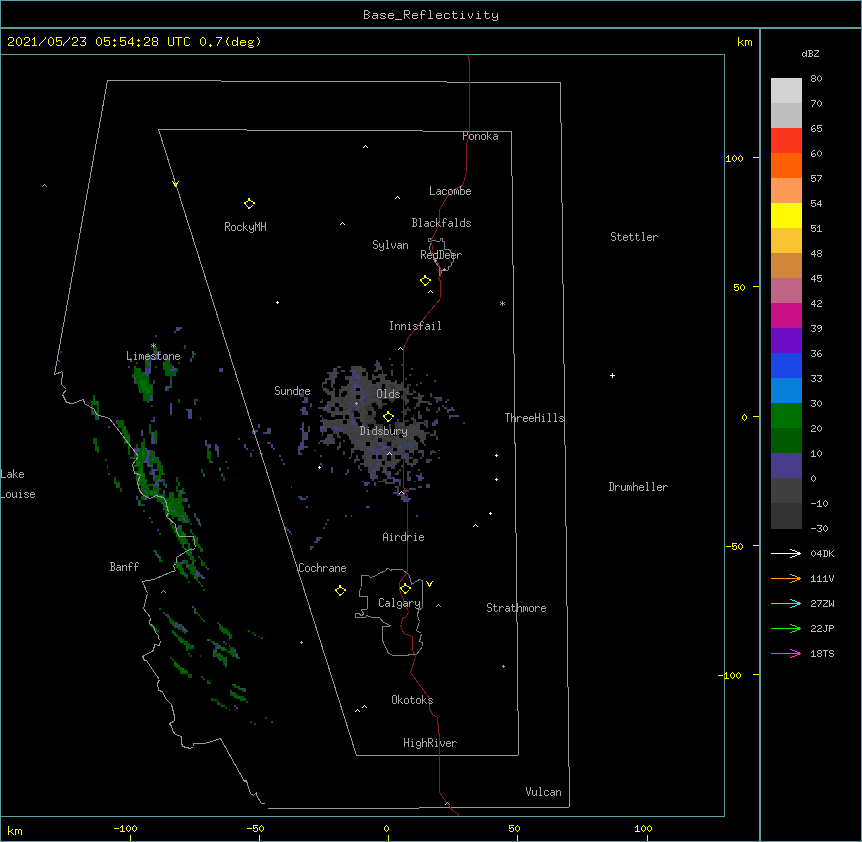862x842 pixels.
Task: Click the Okotoks town label
Action: [412, 700]
